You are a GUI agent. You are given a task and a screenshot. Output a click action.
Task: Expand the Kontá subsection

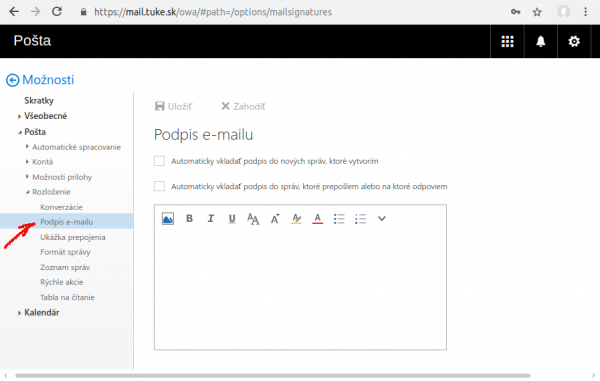coord(27,161)
